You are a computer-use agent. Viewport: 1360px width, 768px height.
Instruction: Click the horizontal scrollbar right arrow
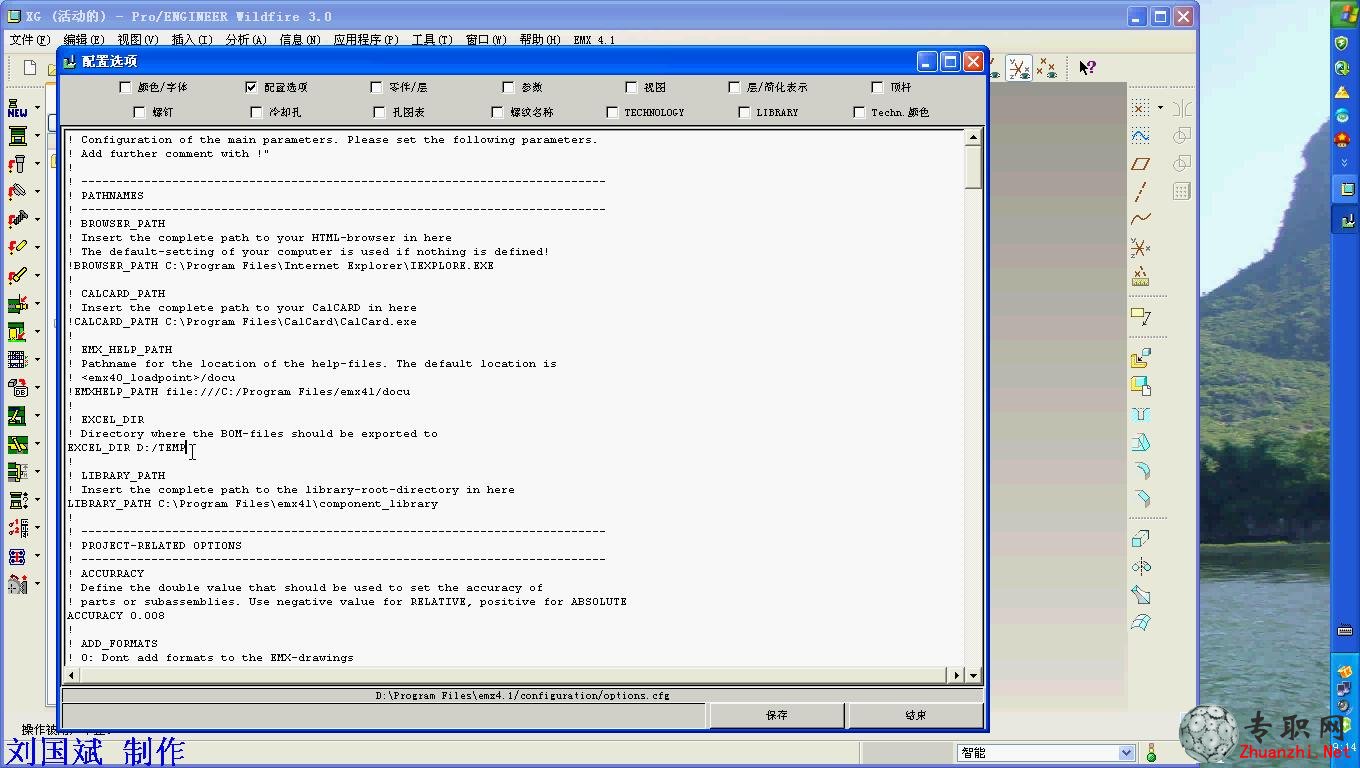pyautogui.click(x=956, y=675)
